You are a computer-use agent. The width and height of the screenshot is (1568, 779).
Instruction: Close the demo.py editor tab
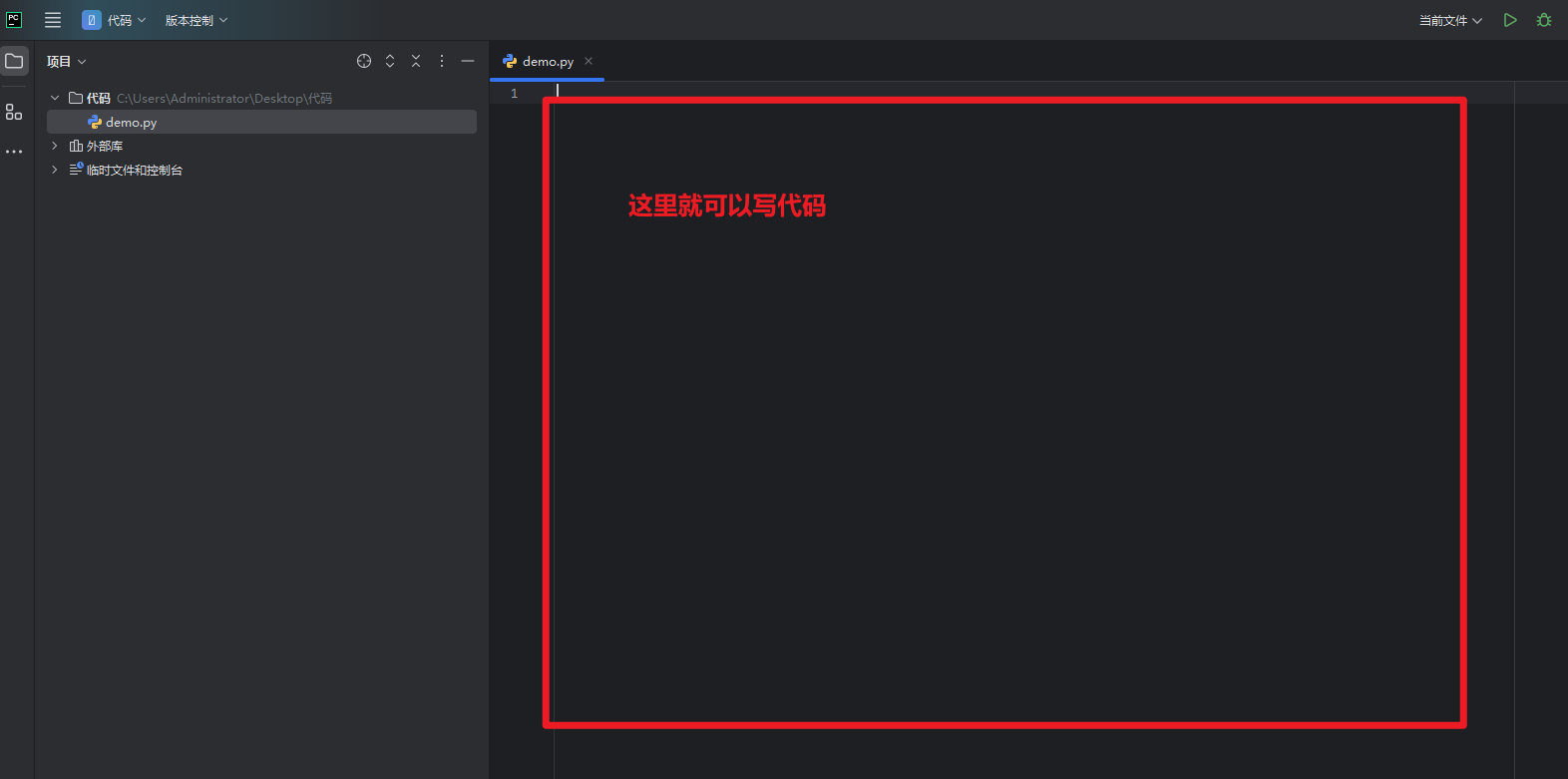(588, 61)
